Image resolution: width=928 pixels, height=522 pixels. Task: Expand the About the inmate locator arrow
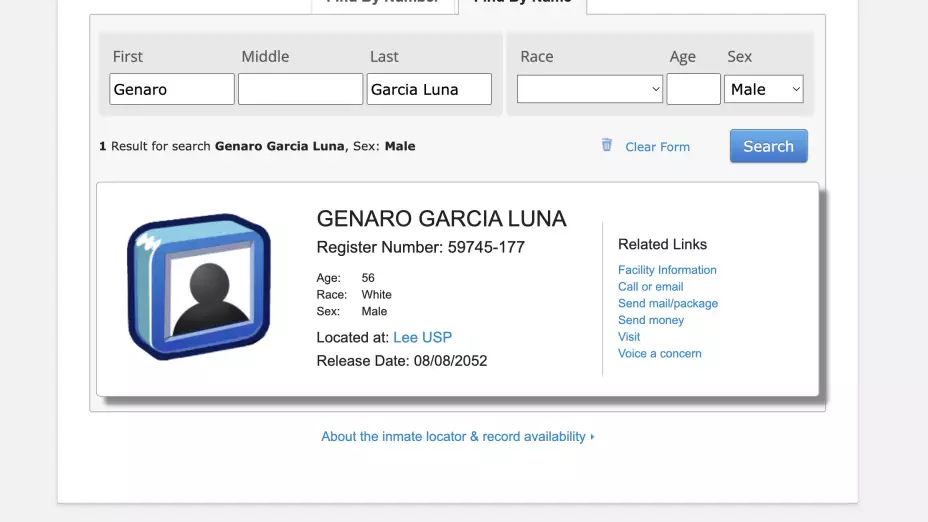pos(593,437)
